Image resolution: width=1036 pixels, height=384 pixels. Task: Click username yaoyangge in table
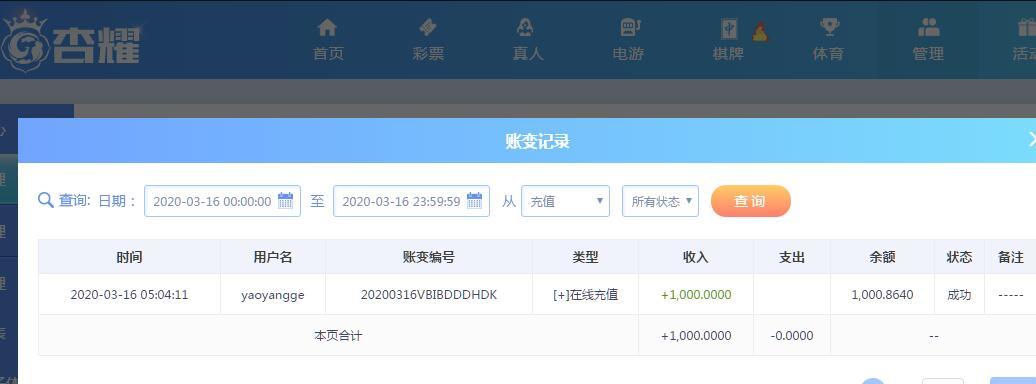pyautogui.click(x=273, y=295)
